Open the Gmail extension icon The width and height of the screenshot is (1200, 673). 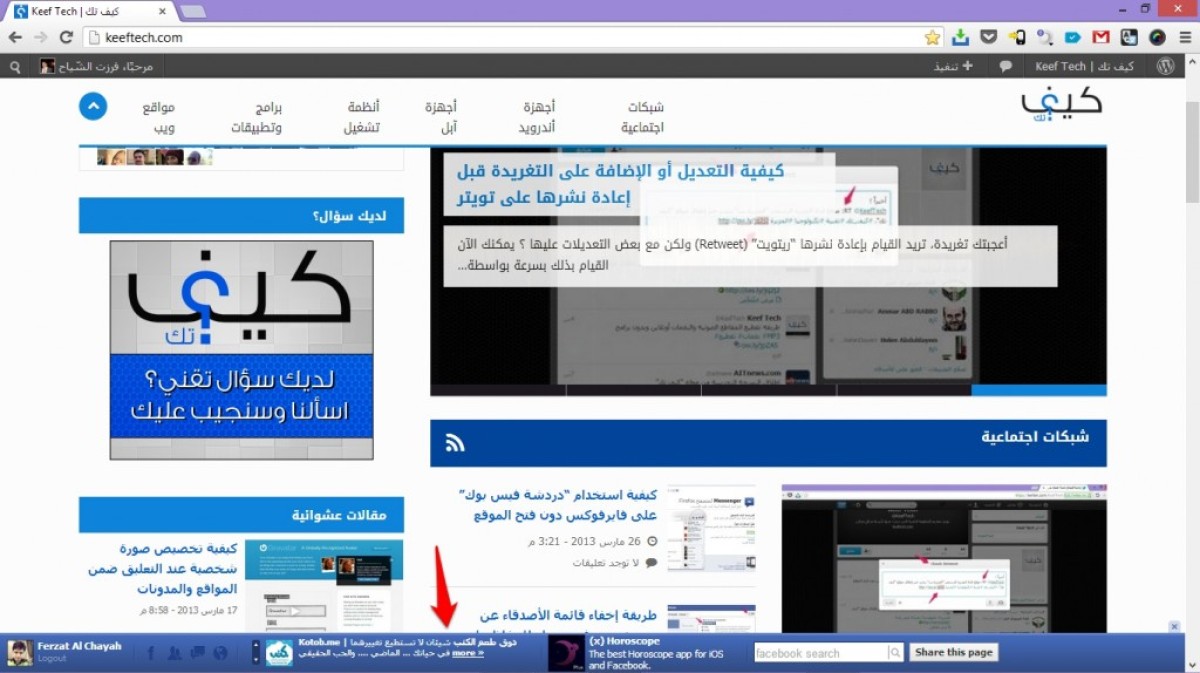1101,37
